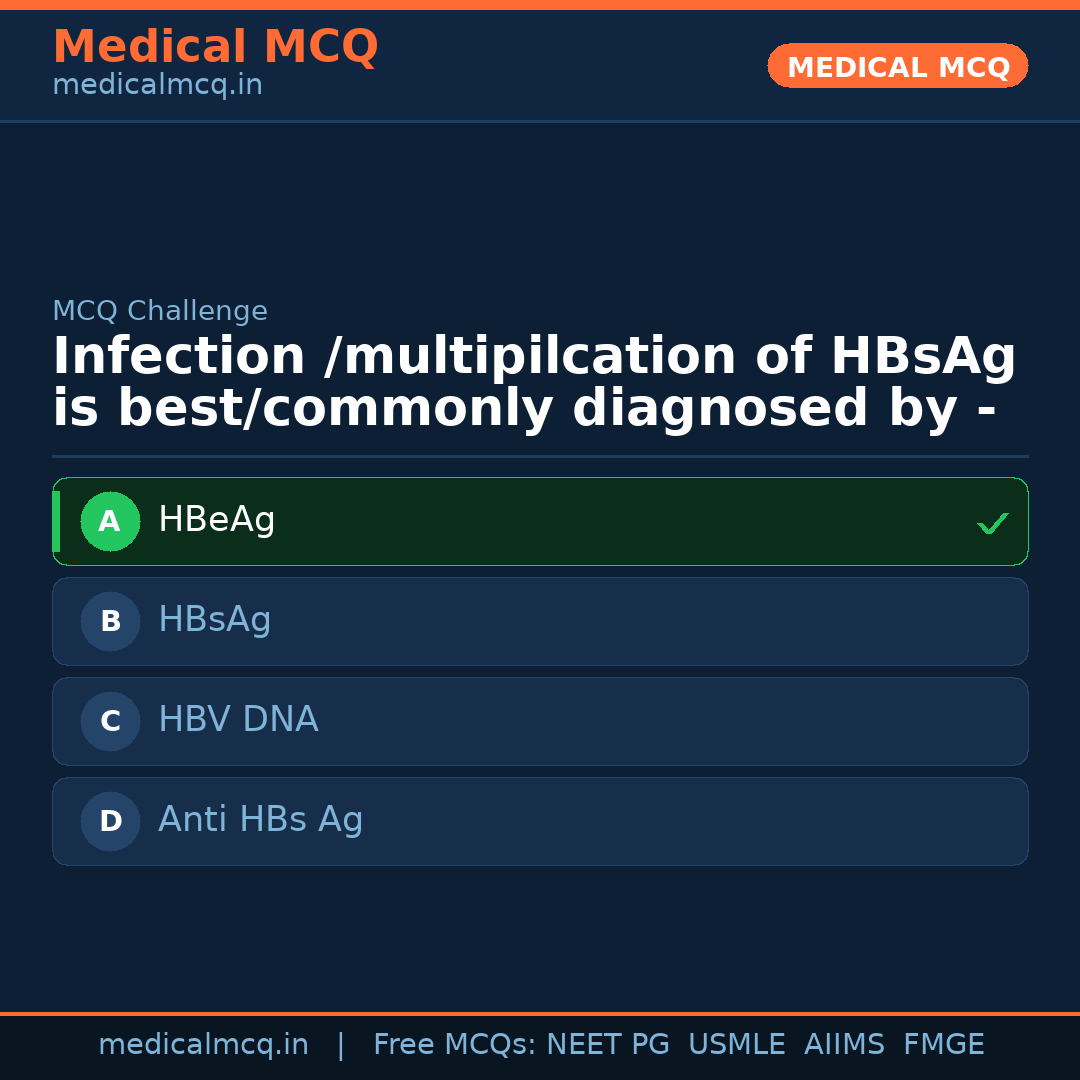Open the Medical MCQ header title
1080x1080 pixels.
click(215, 47)
